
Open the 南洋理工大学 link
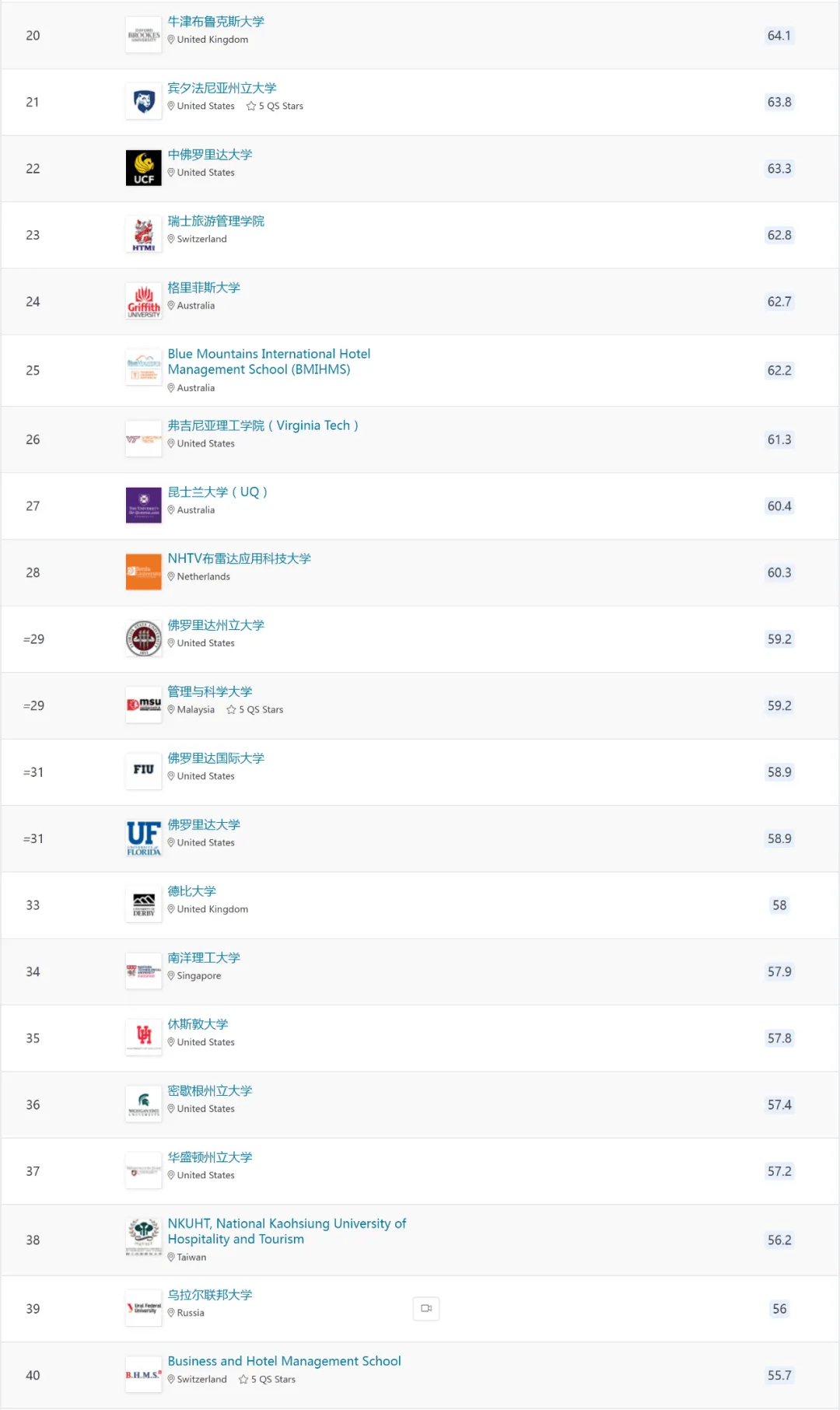point(204,958)
